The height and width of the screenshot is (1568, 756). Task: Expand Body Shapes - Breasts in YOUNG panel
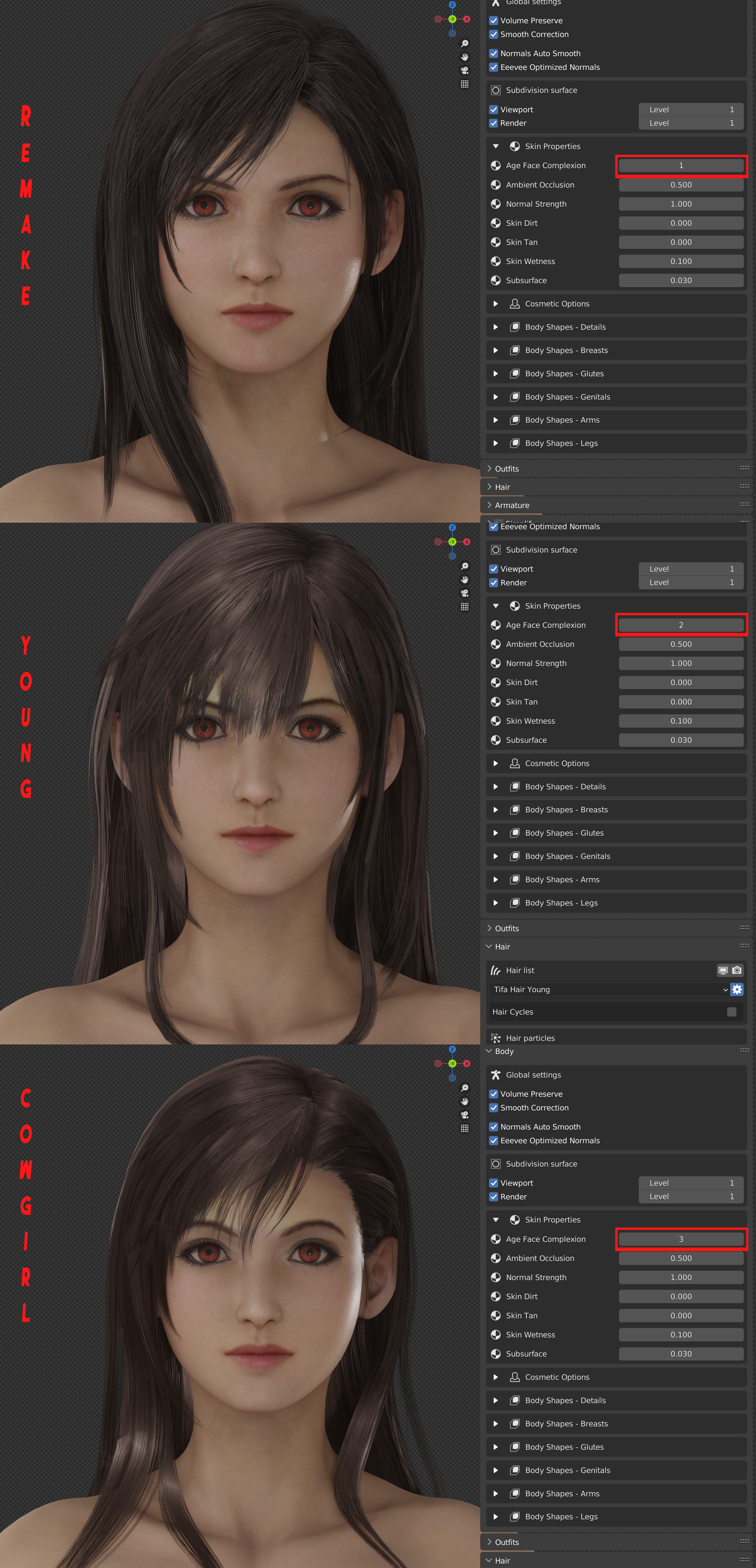(496, 810)
